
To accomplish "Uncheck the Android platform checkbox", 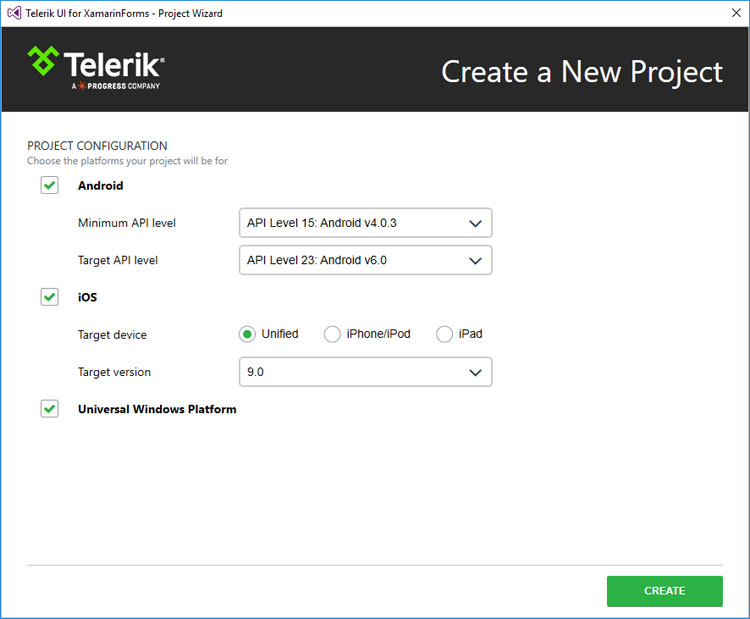I will tap(49, 185).
